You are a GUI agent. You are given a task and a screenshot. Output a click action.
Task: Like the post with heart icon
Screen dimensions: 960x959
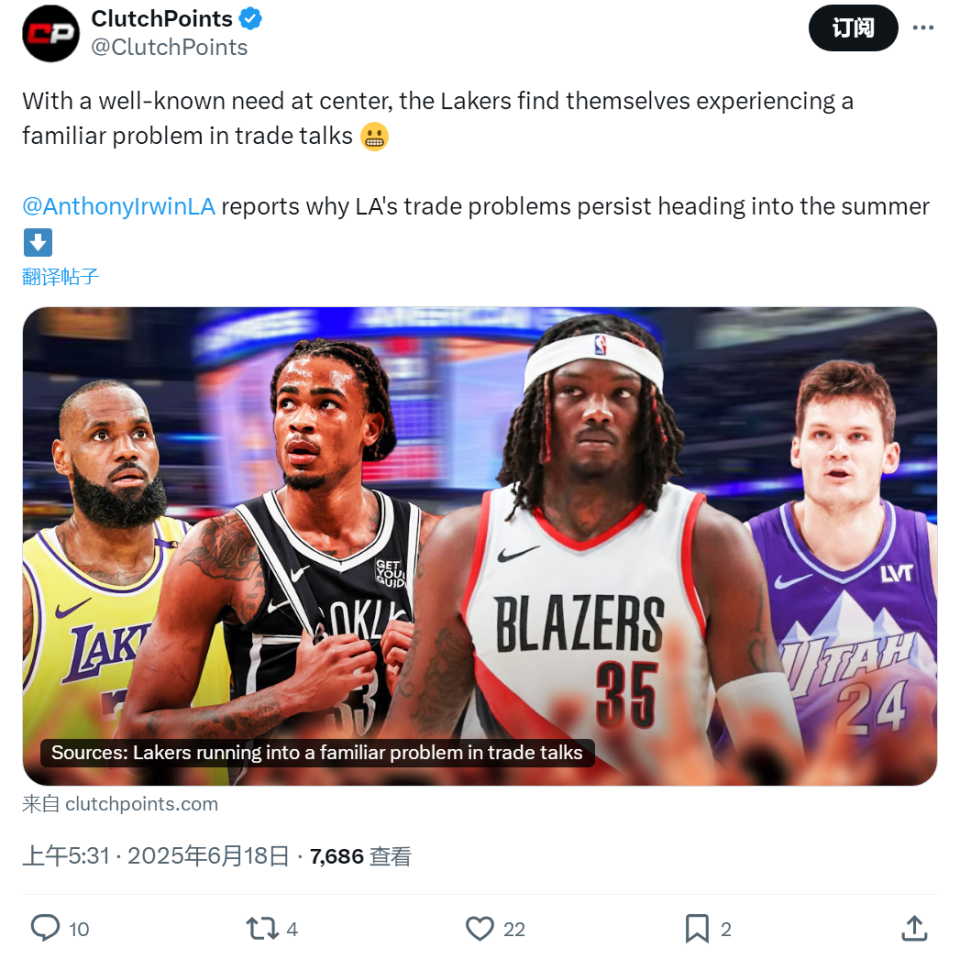480,928
